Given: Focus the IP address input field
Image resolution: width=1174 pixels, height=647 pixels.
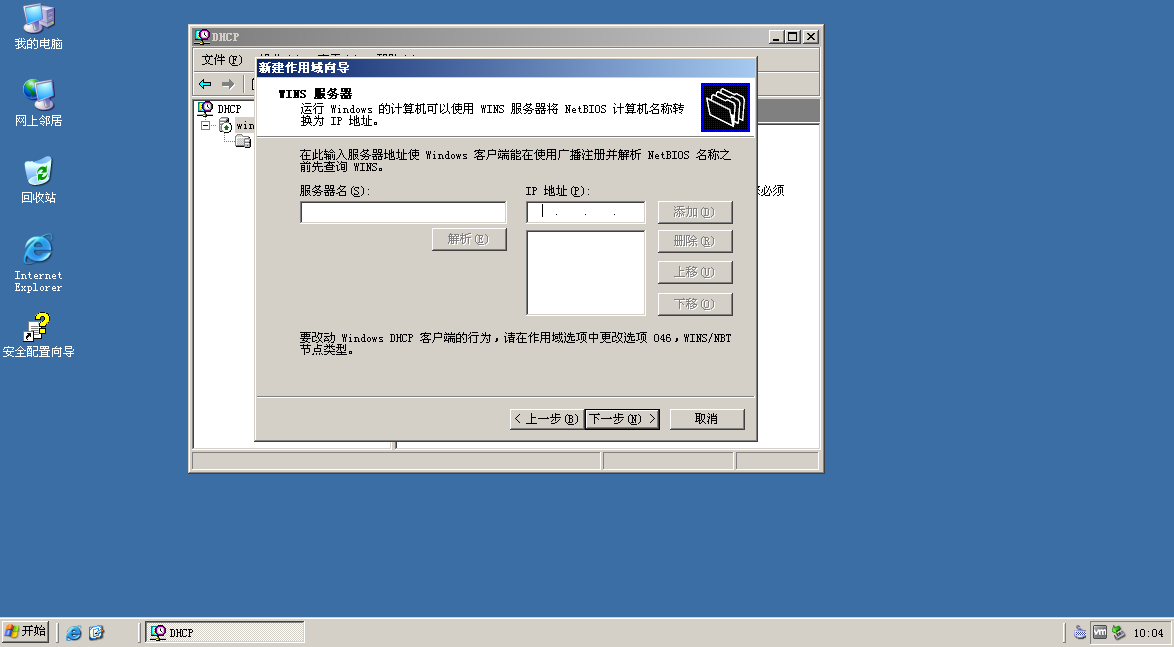Looking at the screenshot, I should (586, 213).
